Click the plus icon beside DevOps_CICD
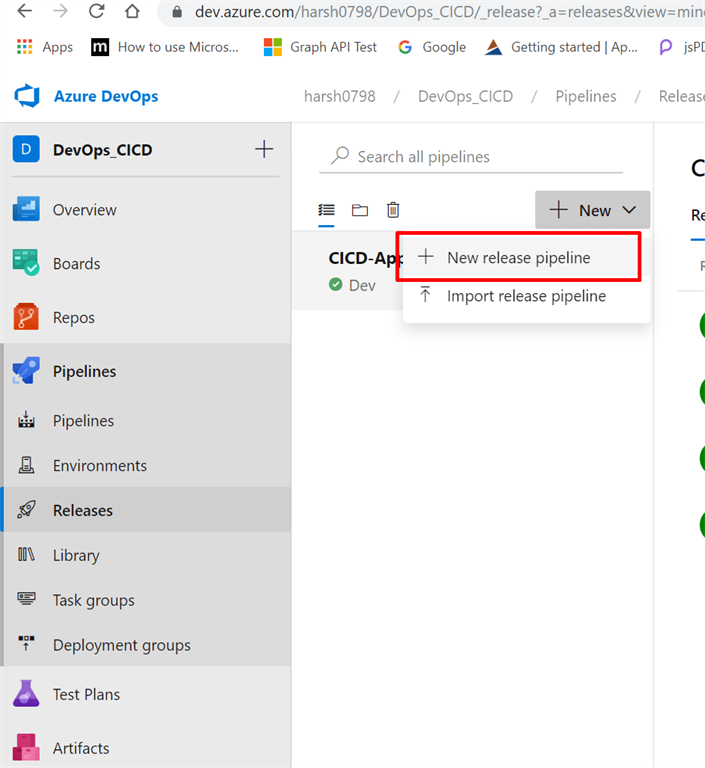 point(264,149)
